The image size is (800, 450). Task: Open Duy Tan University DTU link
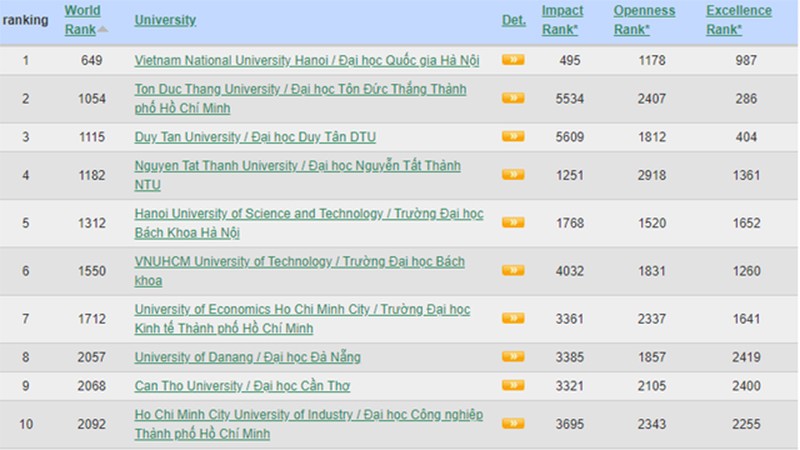coord(254,136)
